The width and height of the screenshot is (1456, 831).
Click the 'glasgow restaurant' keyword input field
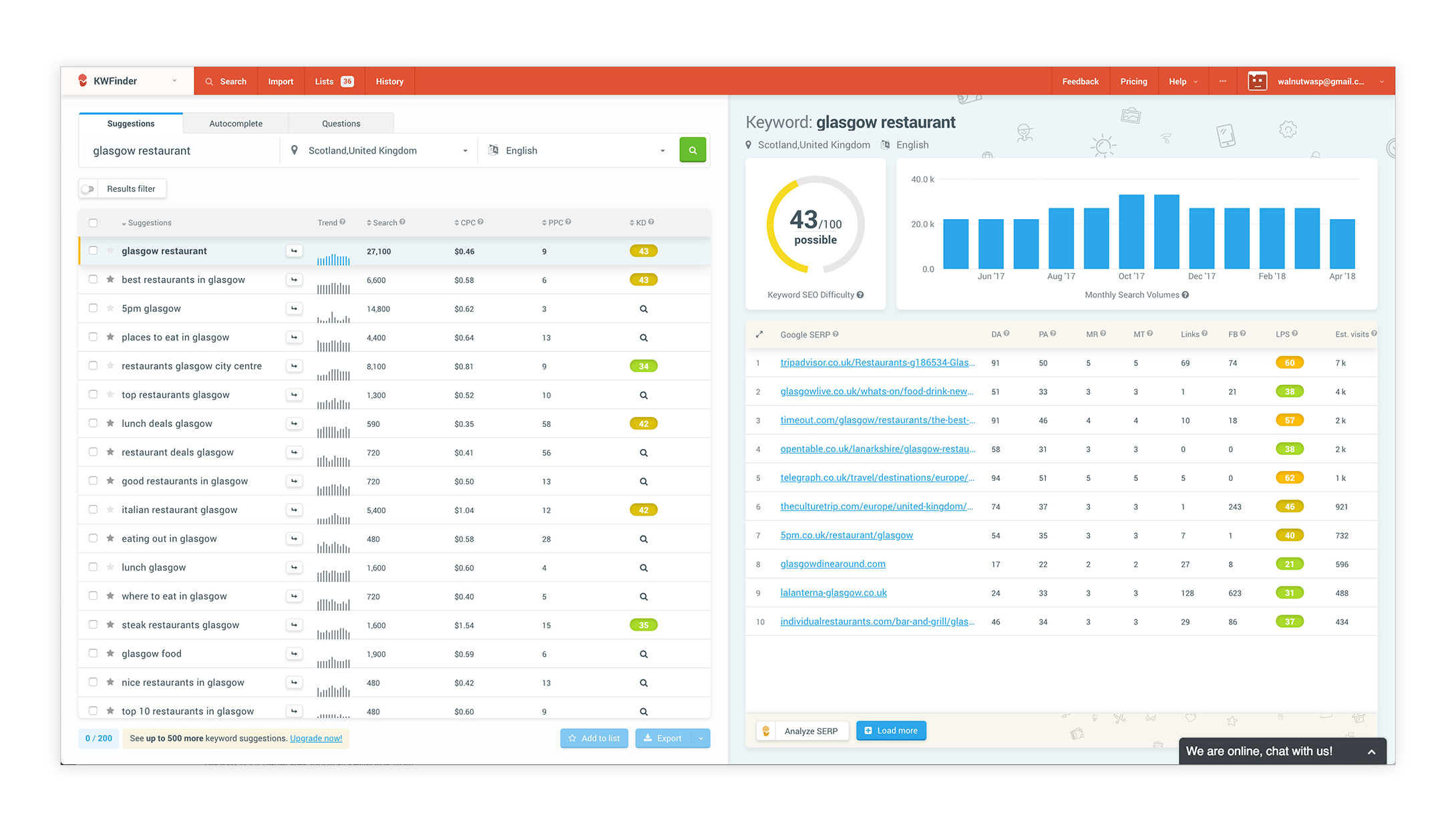[179, 151]
